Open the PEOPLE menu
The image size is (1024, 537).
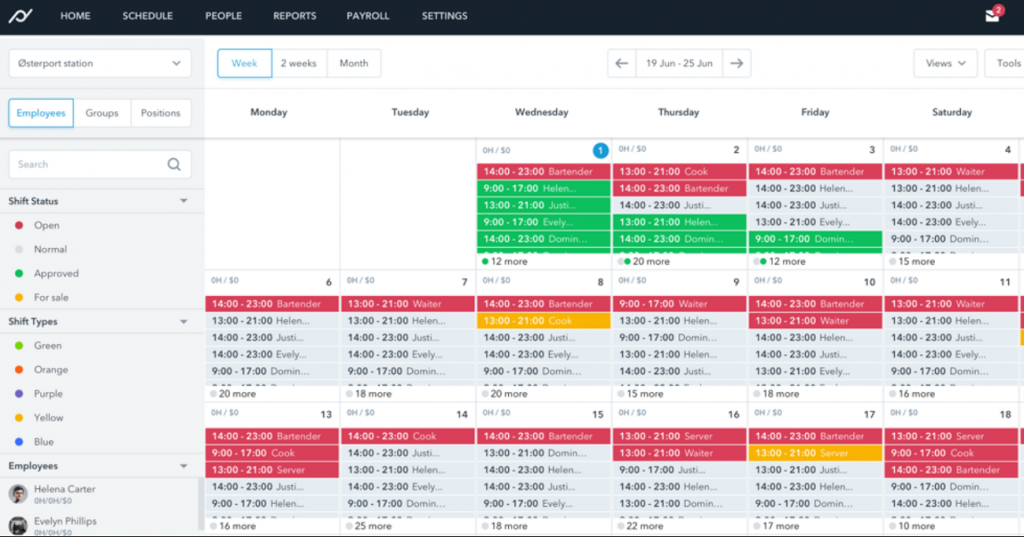[223, 16]
